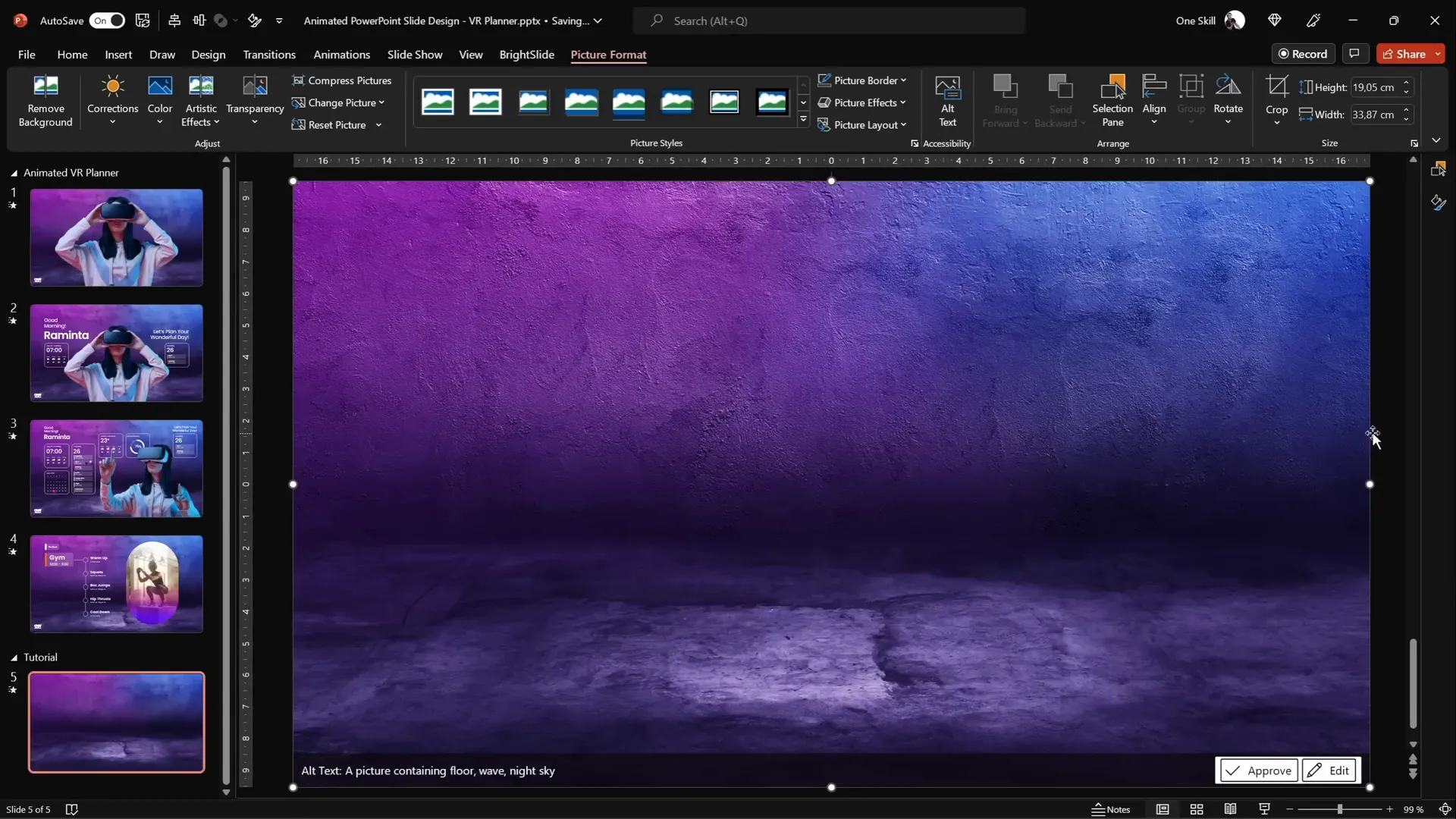Open the Selection Pane
The height and width of the screenshot is (819, 1456).
point(1112,88)
